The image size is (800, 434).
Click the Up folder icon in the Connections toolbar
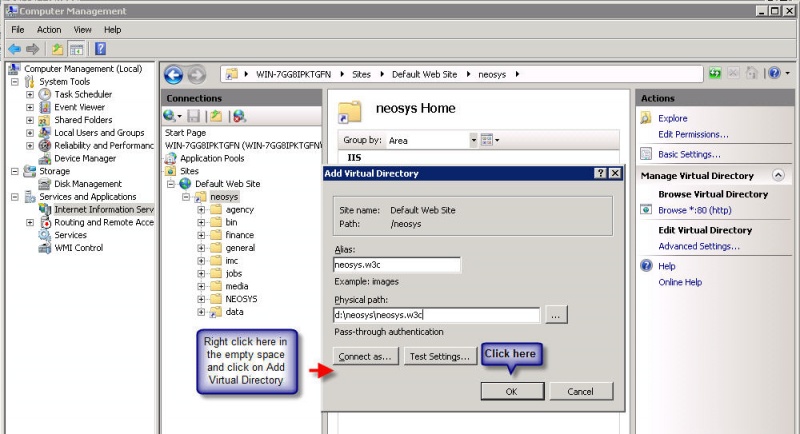pyautogui.click(x=216, y=116)
